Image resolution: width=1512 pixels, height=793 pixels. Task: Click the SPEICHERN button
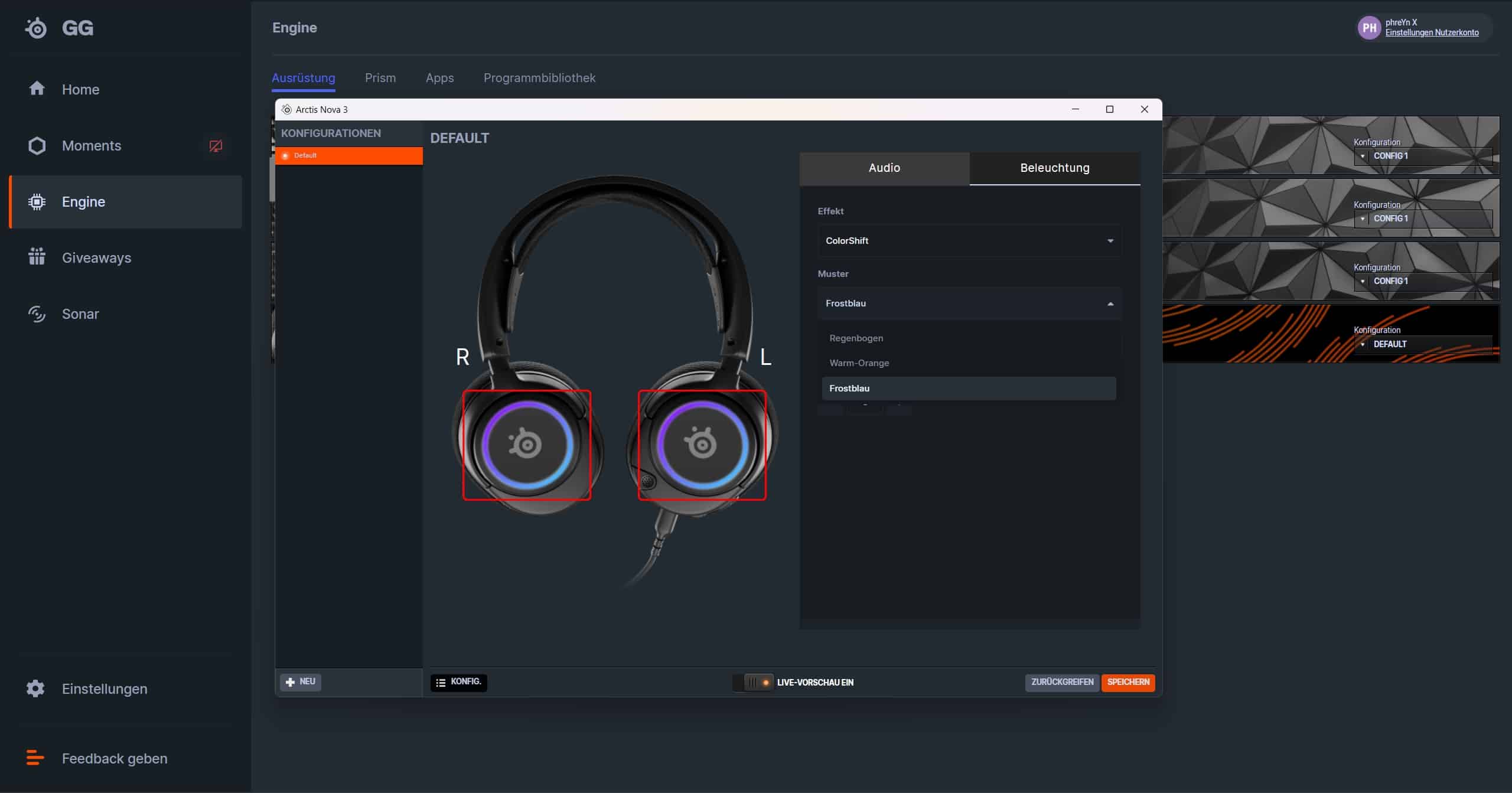(1128, 682)
